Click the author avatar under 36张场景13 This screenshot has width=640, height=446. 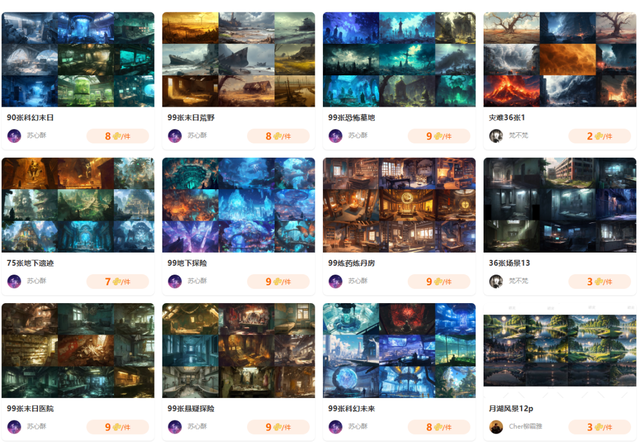pyautogui.click(x=496, y=281)
